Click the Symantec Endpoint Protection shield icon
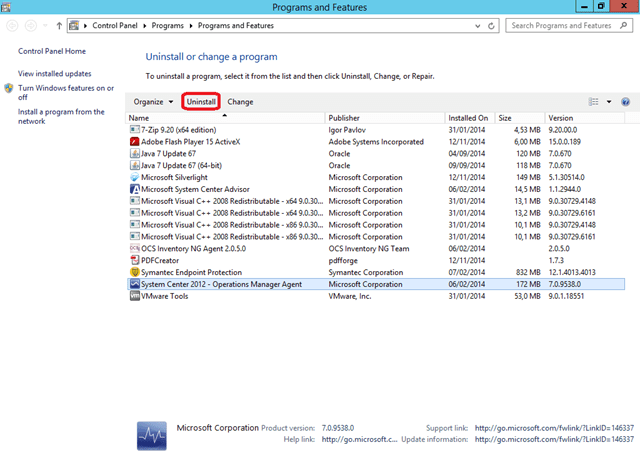This screenshot has width=640, height=455. [x=134, y=272]
